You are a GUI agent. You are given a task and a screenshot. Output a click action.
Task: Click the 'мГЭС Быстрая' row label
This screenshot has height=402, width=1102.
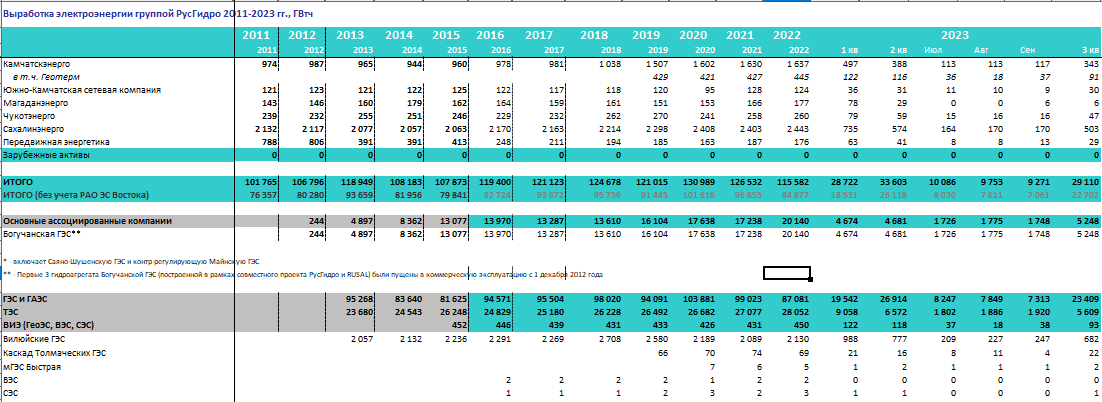32,365
